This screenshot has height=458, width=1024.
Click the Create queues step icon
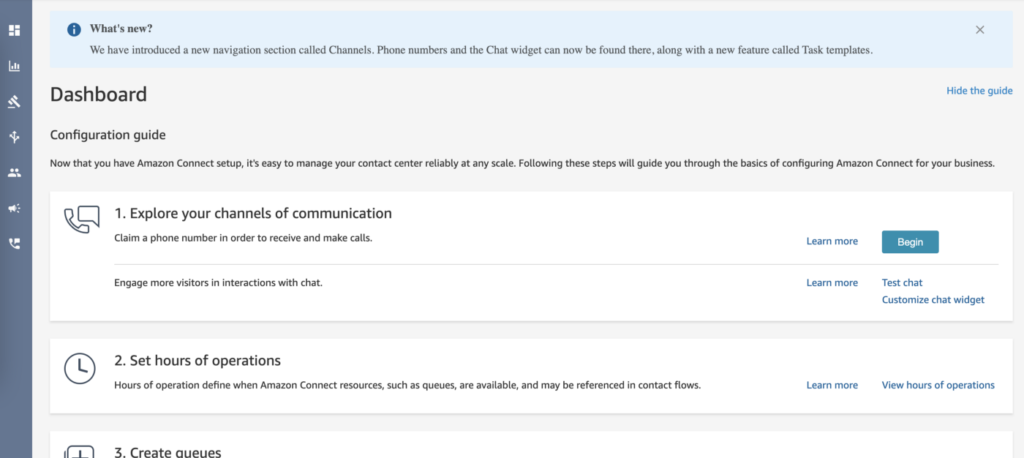(80, 451)
